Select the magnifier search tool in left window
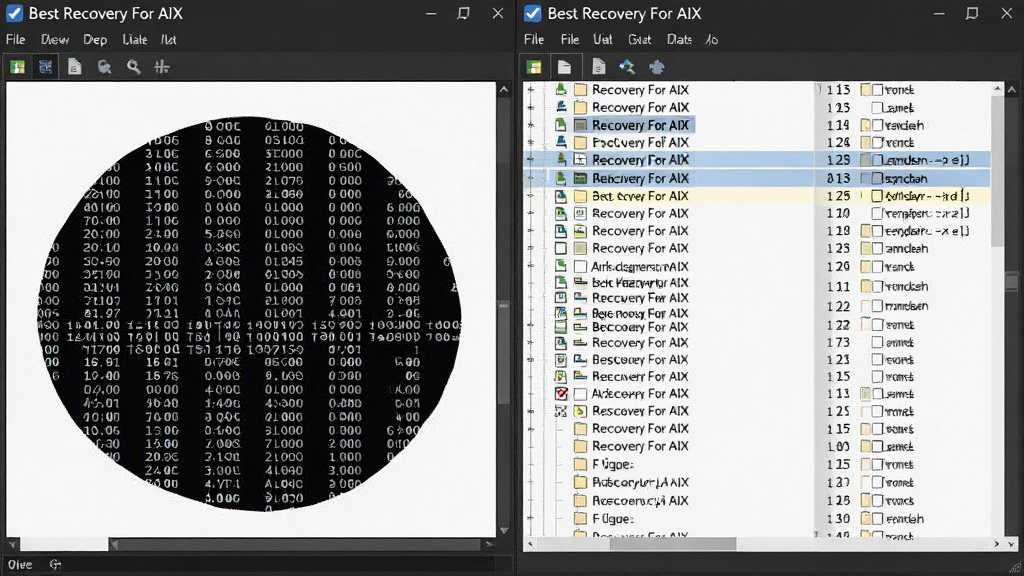 [133, 67]
